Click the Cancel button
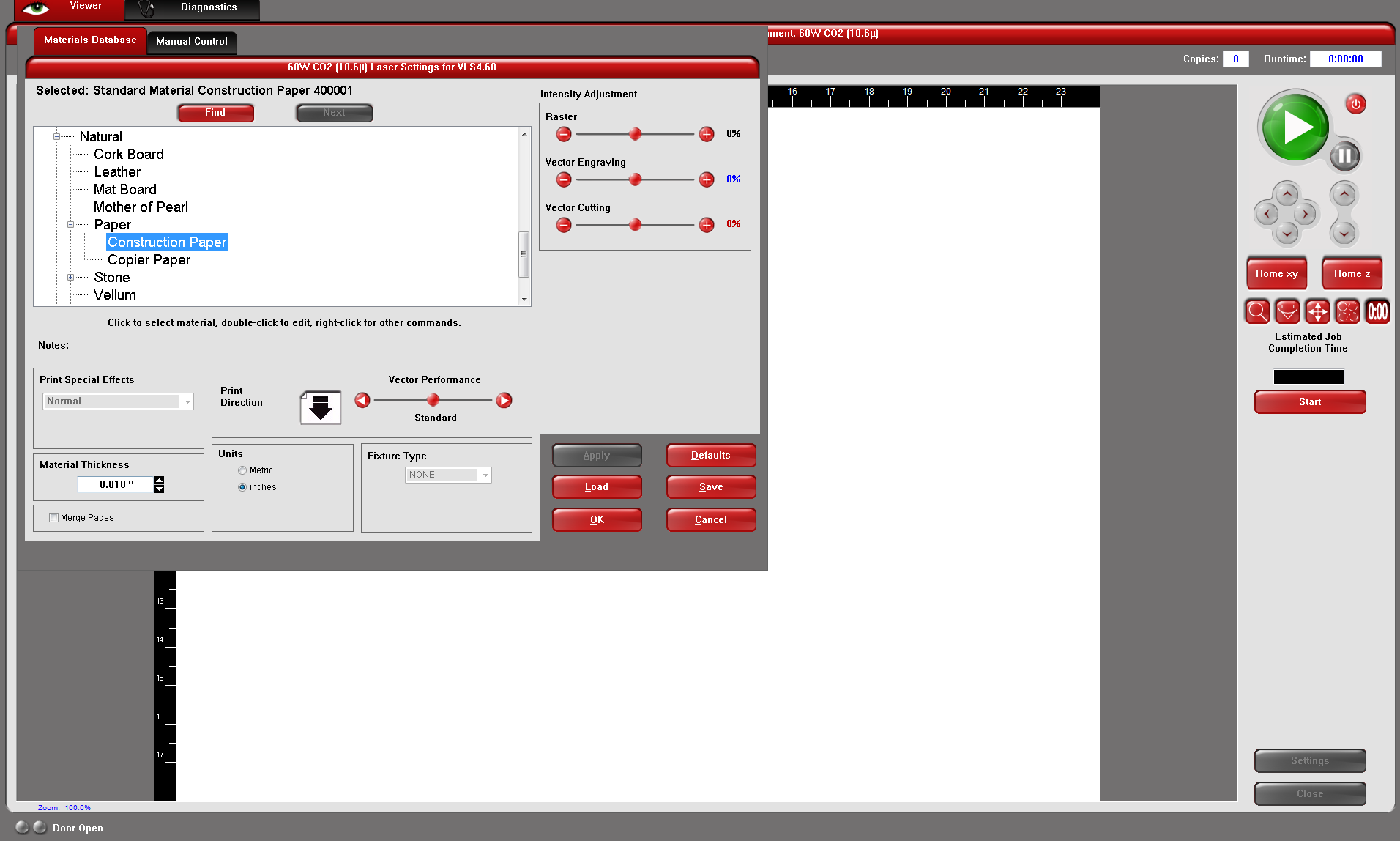This screenshot has height=841, width=1400. (x=711, y=520)
